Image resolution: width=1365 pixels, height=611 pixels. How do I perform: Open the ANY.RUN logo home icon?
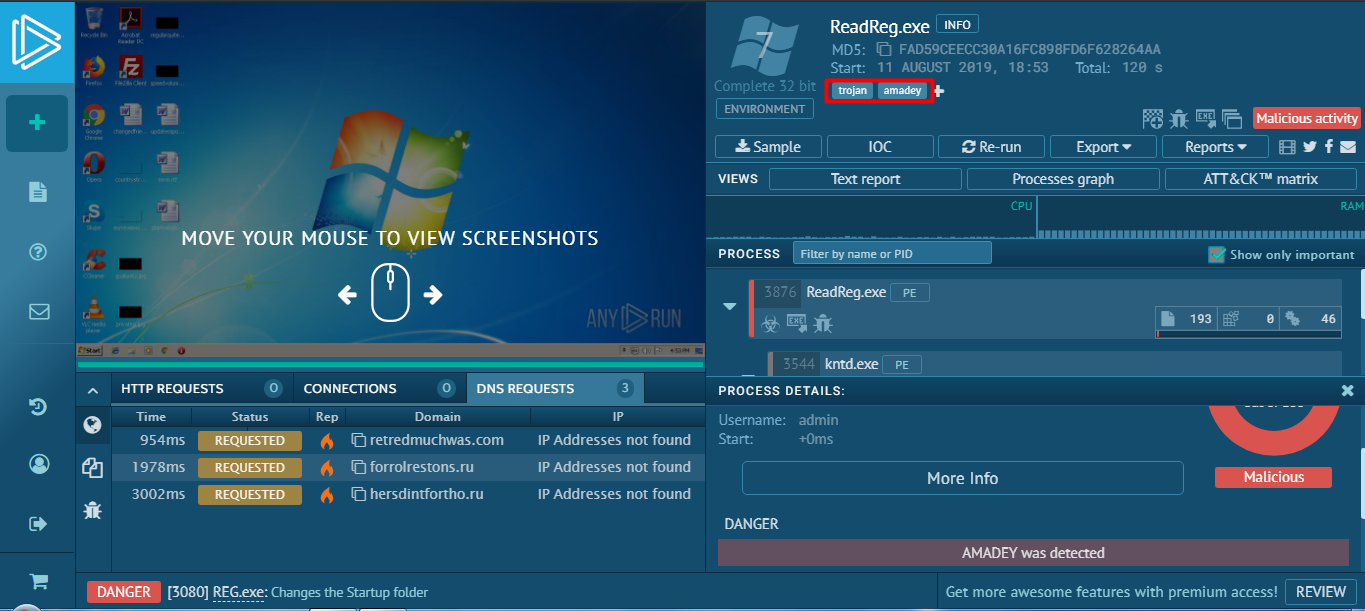(x=37, y=41)
